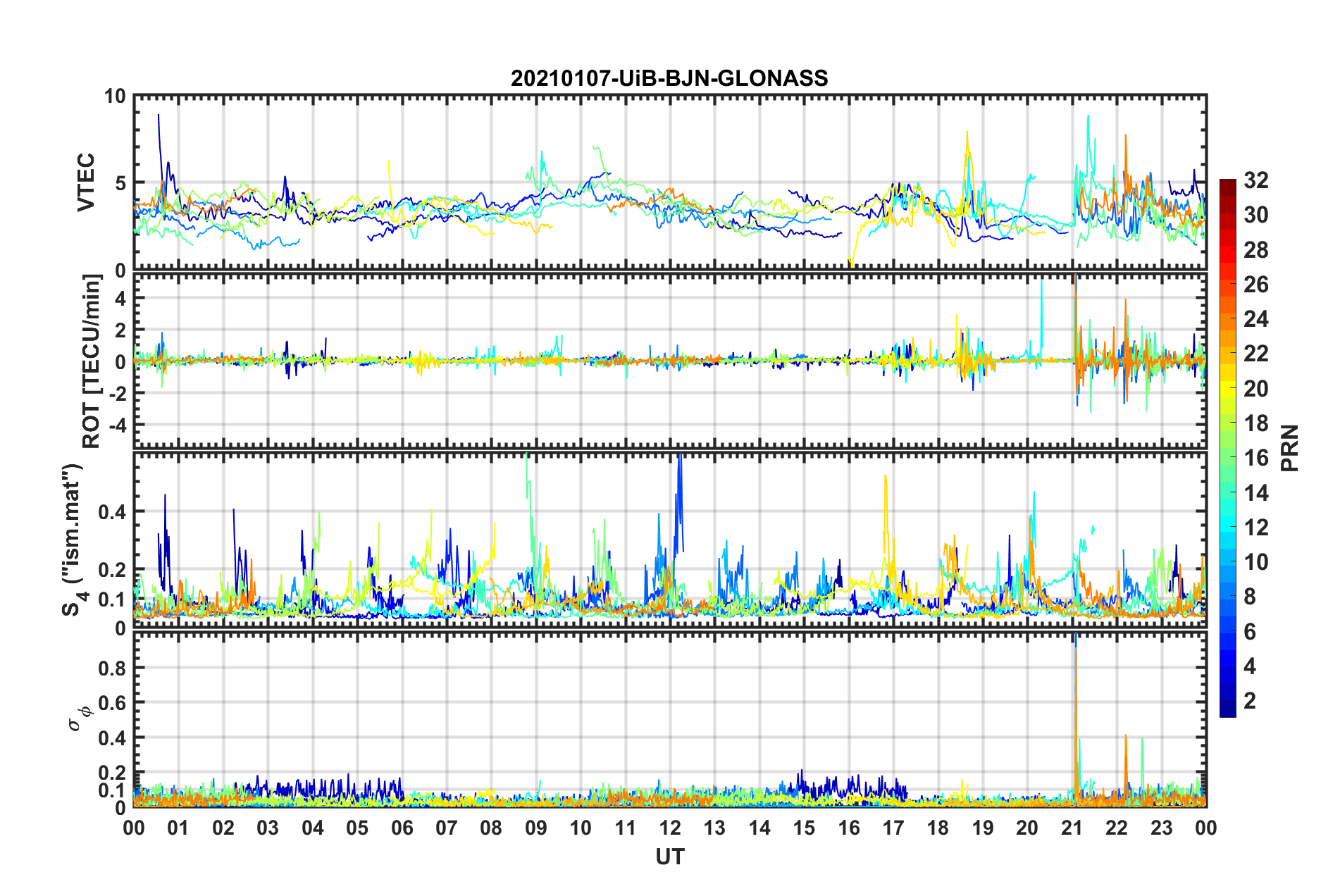
Task: Click x-axis tick label 21
Action: pyautogui.click(x=1072, y=828)
